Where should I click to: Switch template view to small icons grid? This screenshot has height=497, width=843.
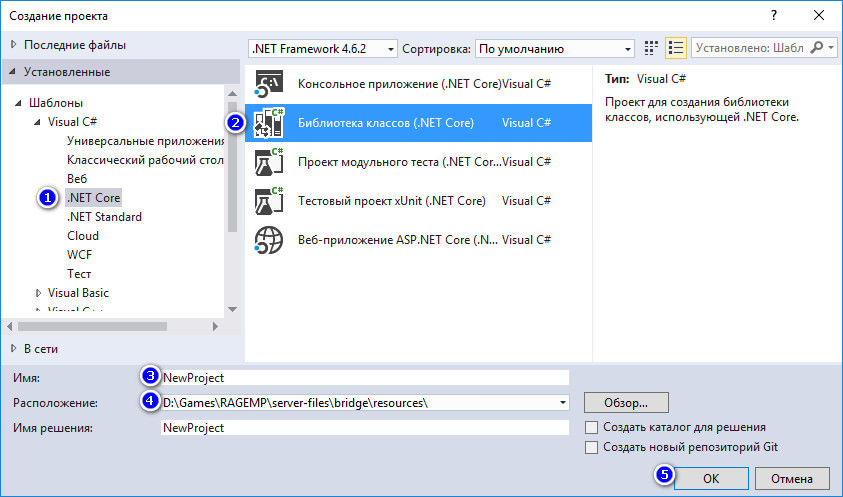[x=651, y=48]
